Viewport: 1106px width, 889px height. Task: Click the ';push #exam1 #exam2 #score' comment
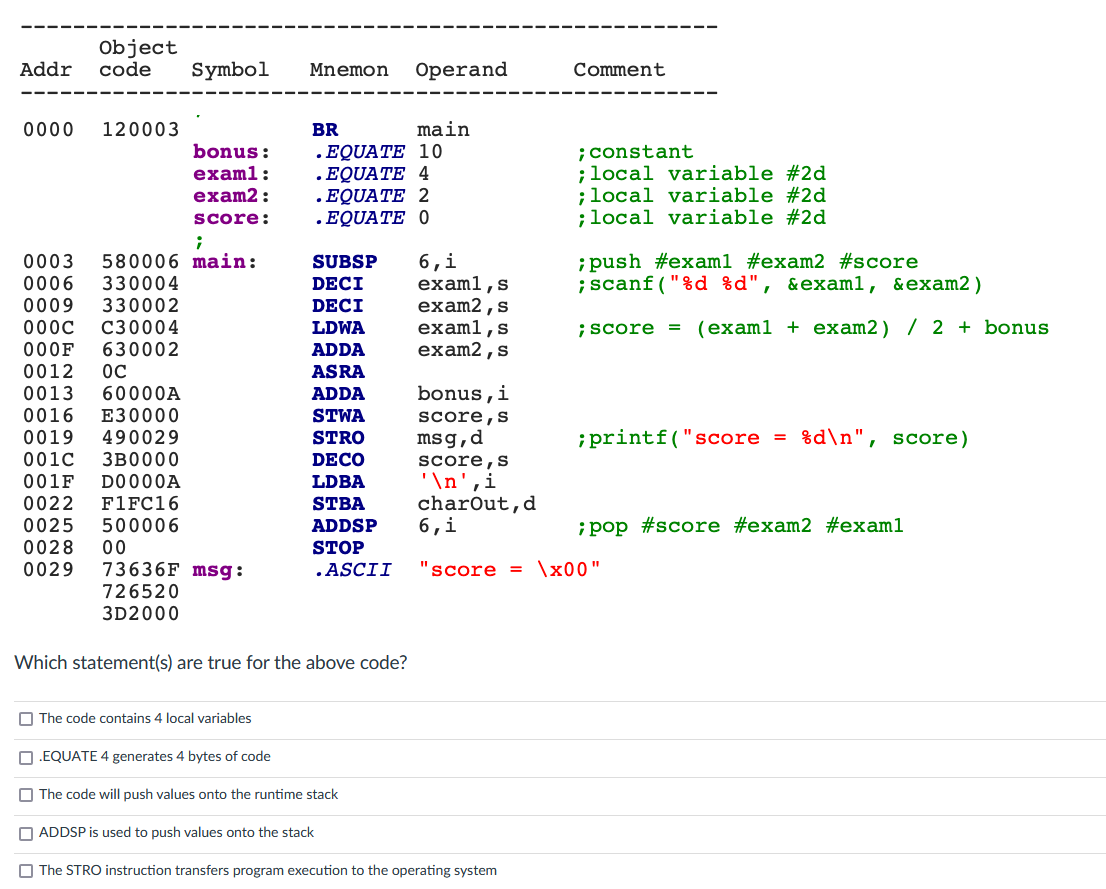click(x=747, y=262)
